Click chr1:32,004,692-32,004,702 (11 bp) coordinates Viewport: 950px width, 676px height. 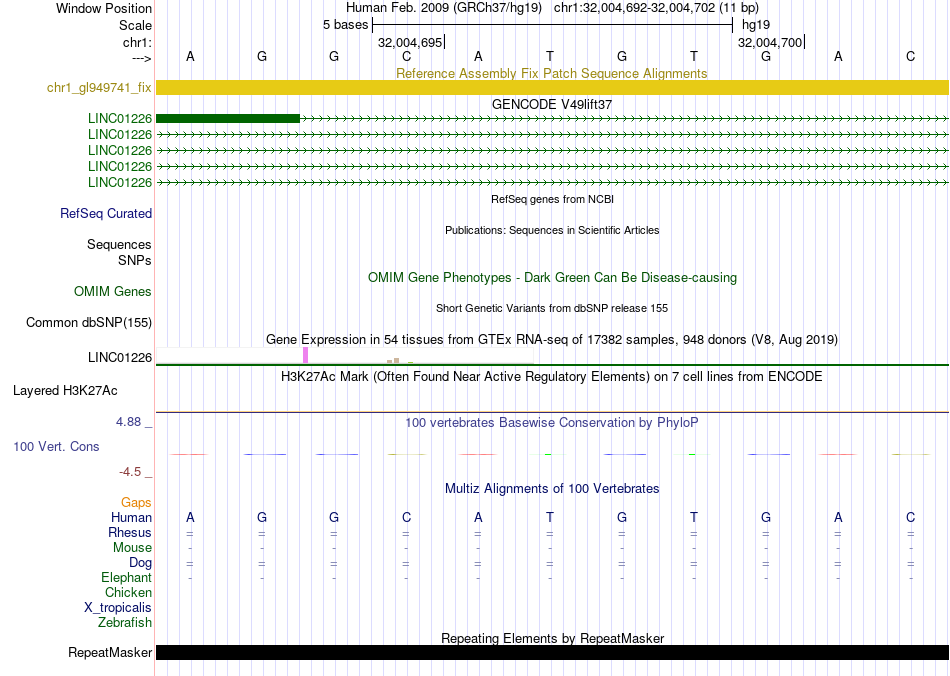656,8
